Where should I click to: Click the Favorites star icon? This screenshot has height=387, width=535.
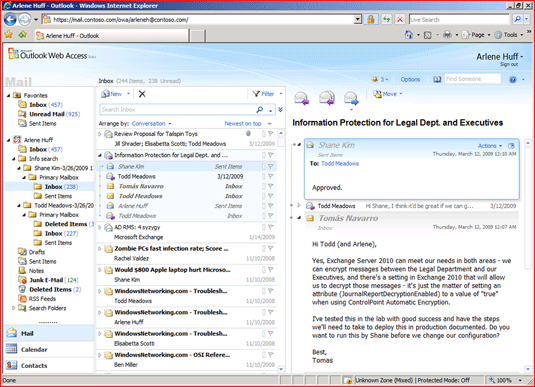click(x=9, y=34)
